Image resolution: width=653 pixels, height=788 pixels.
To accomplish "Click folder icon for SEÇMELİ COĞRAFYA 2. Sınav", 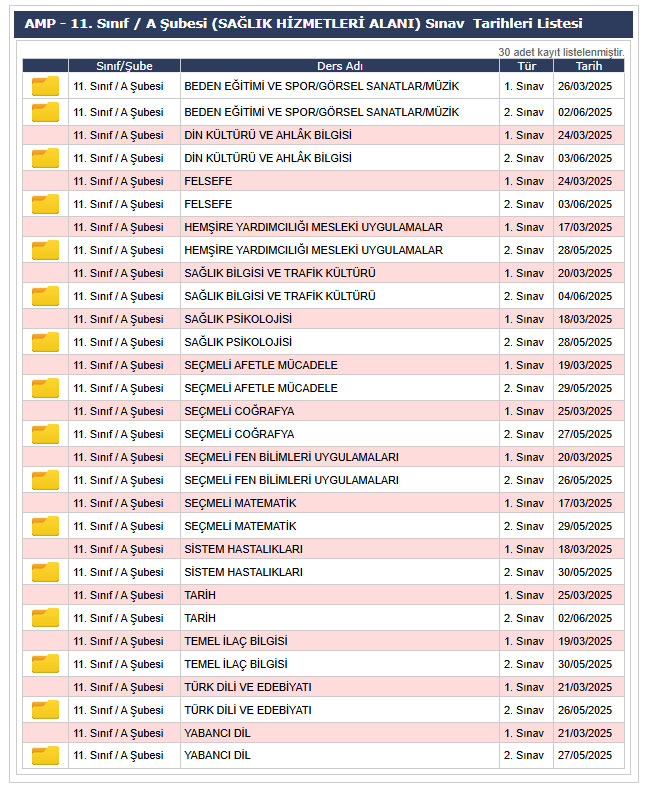I will pyautogui.click(x=45, y=434).
